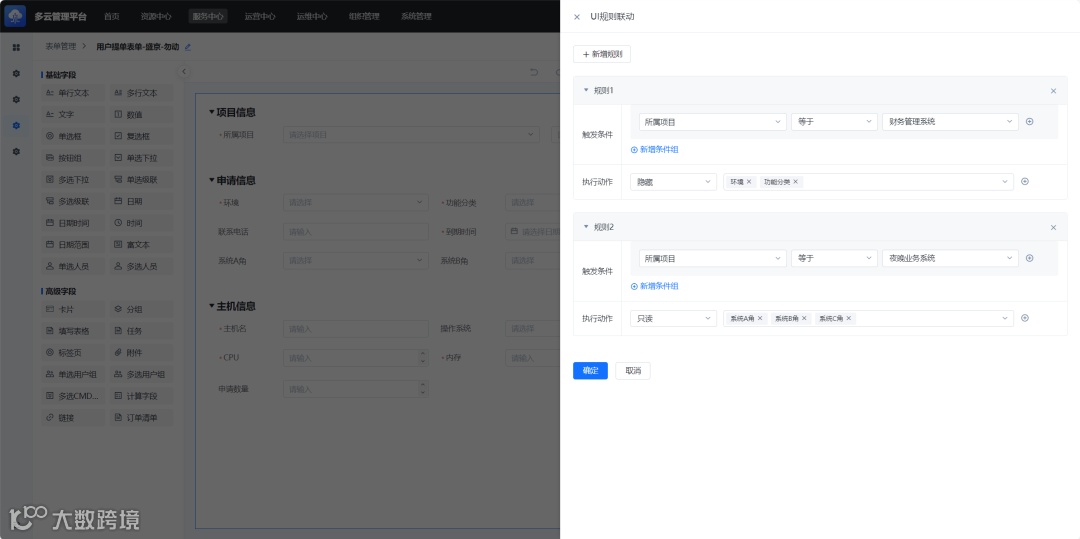Open the 等于 operator dropdown in 规则1
The image size is (1080, 539).
tap(834, 122)
